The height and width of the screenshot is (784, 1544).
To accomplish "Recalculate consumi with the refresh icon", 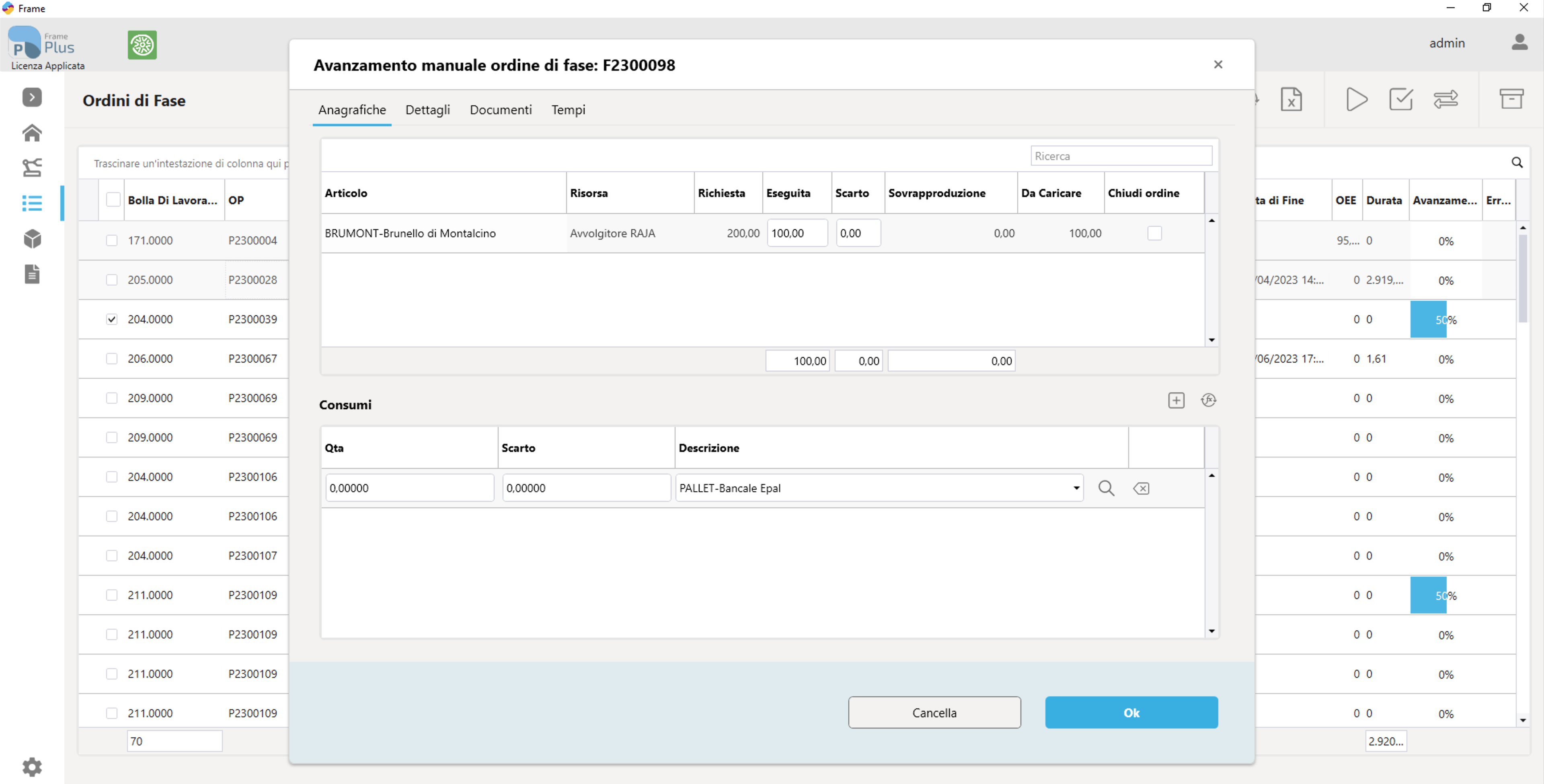I will [1208, 400].
